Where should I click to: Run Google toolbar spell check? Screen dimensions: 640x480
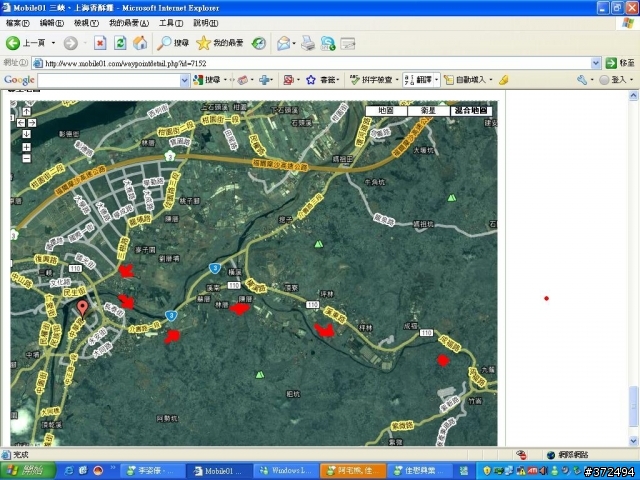pos(371,80)
